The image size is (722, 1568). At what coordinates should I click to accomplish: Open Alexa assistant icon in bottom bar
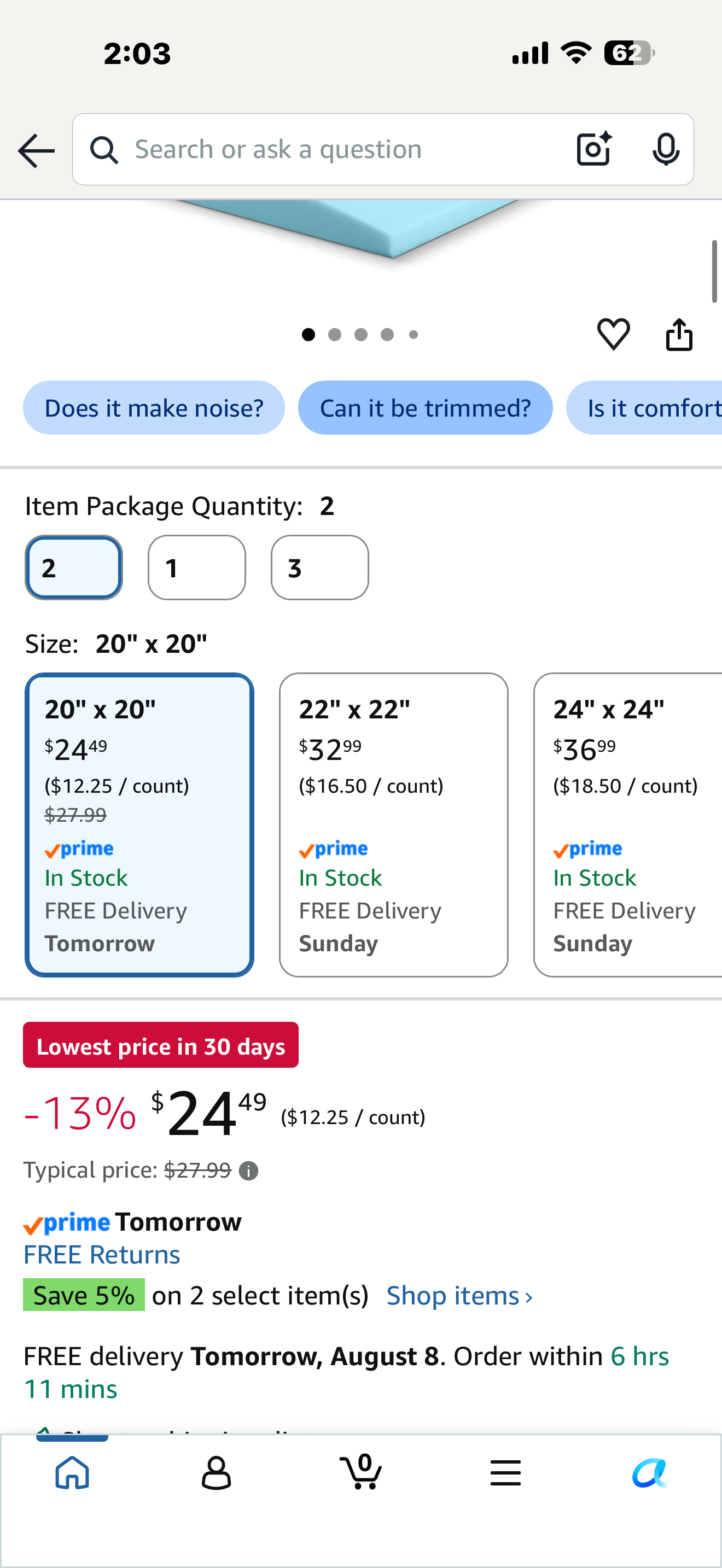click(x=650, y=1473)
